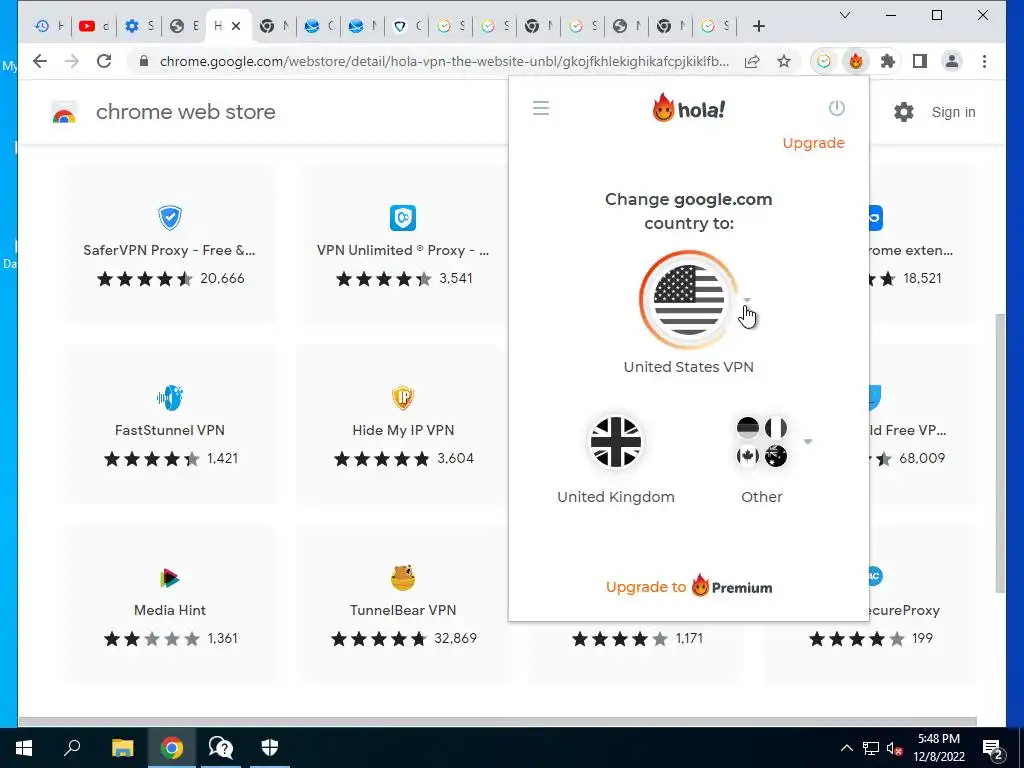This screenshot has width=1024, height=768.
Task: Open TunnelBear VPN extension card
Action: coord(403,604)
